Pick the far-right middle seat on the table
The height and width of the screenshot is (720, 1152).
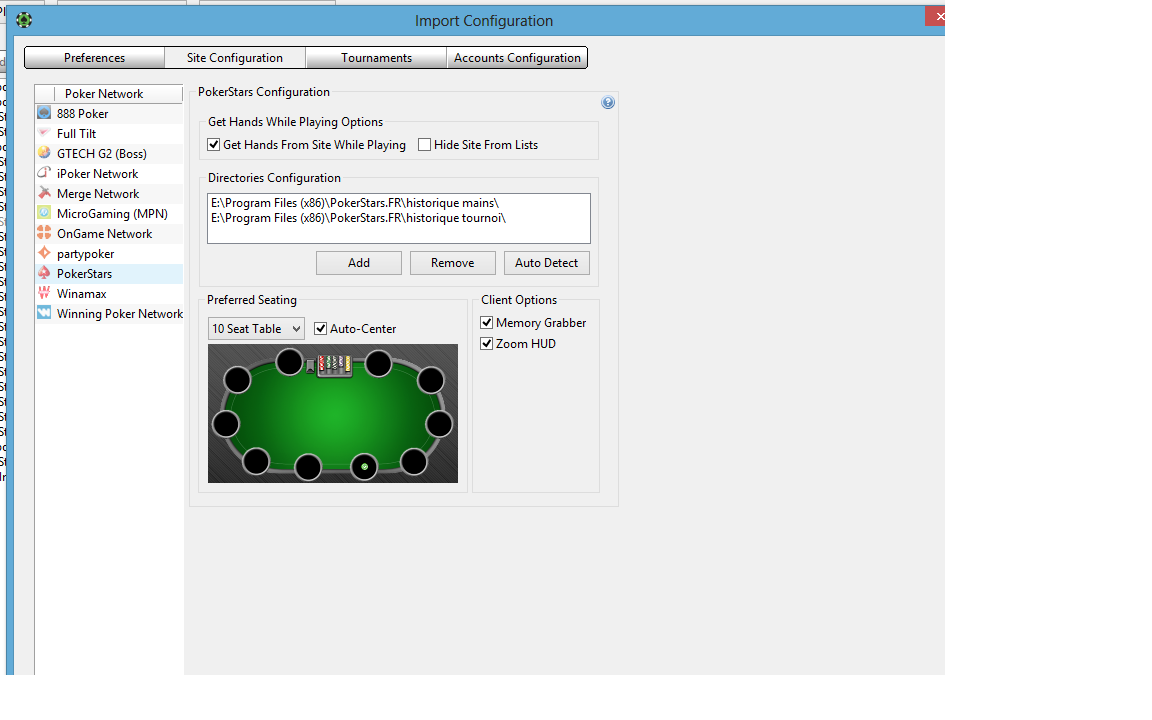tap(439, 424)
